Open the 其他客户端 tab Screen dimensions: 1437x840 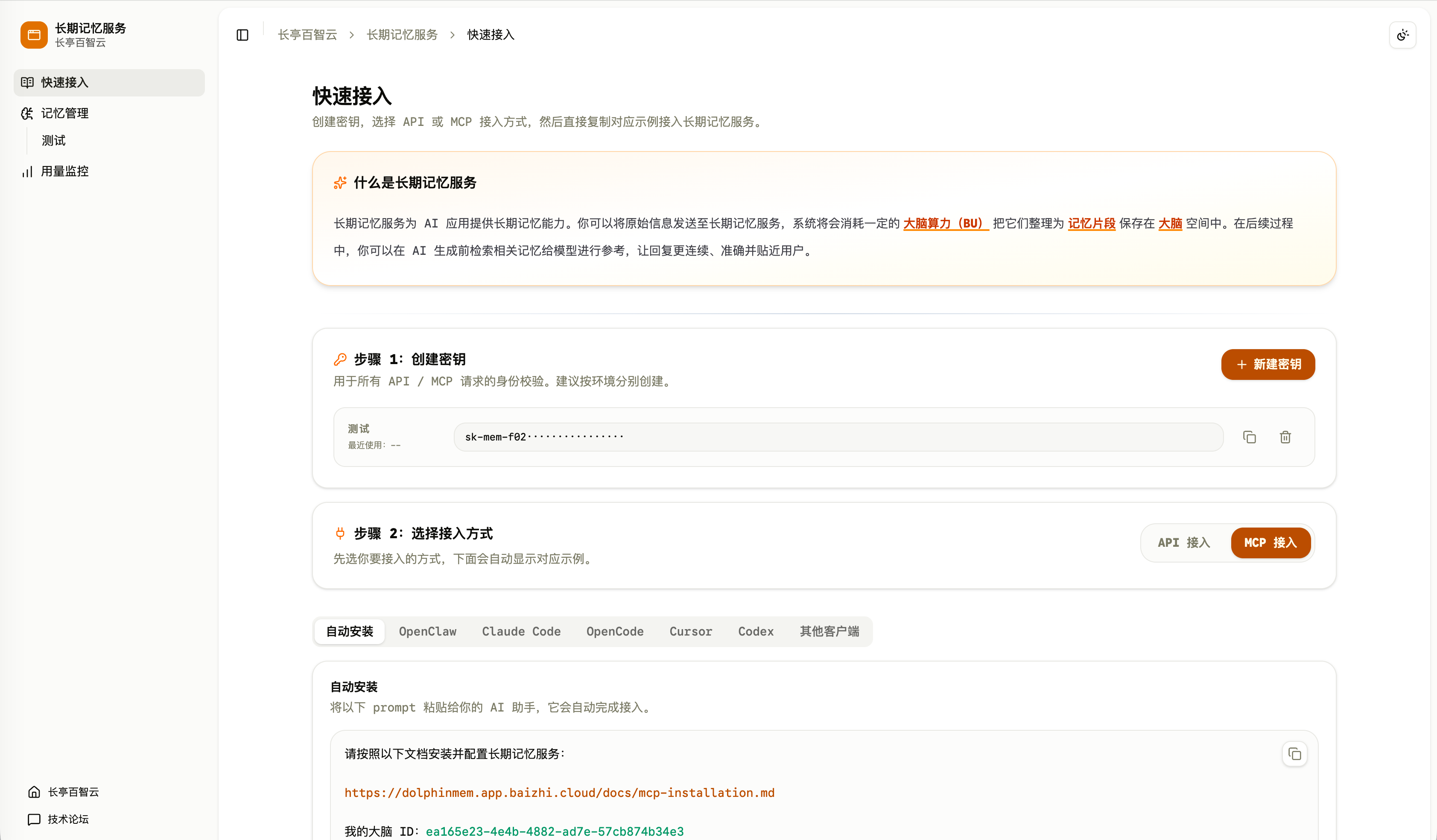click(x=829, y=631)
